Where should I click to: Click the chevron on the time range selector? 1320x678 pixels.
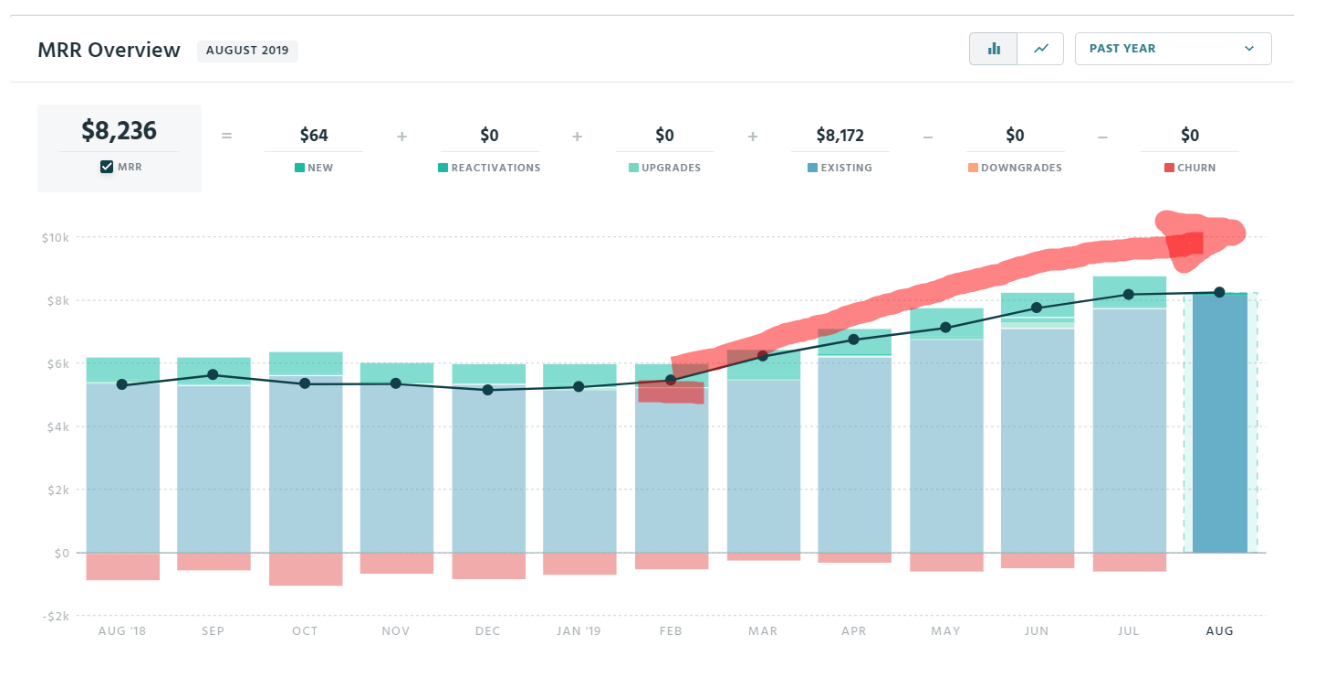[x=1248, y=48]
